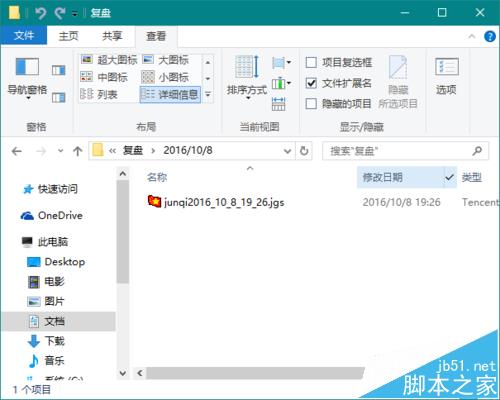Open 电影 movies folder
The width and height of the screenshot is (500, 400).
(x=46, y=282)
